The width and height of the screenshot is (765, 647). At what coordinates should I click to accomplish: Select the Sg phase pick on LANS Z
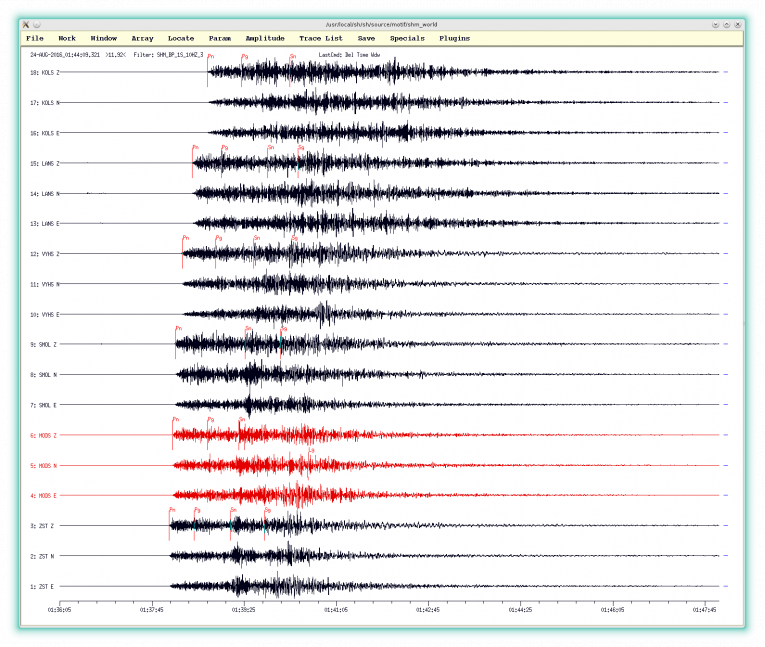coord(300,147)
